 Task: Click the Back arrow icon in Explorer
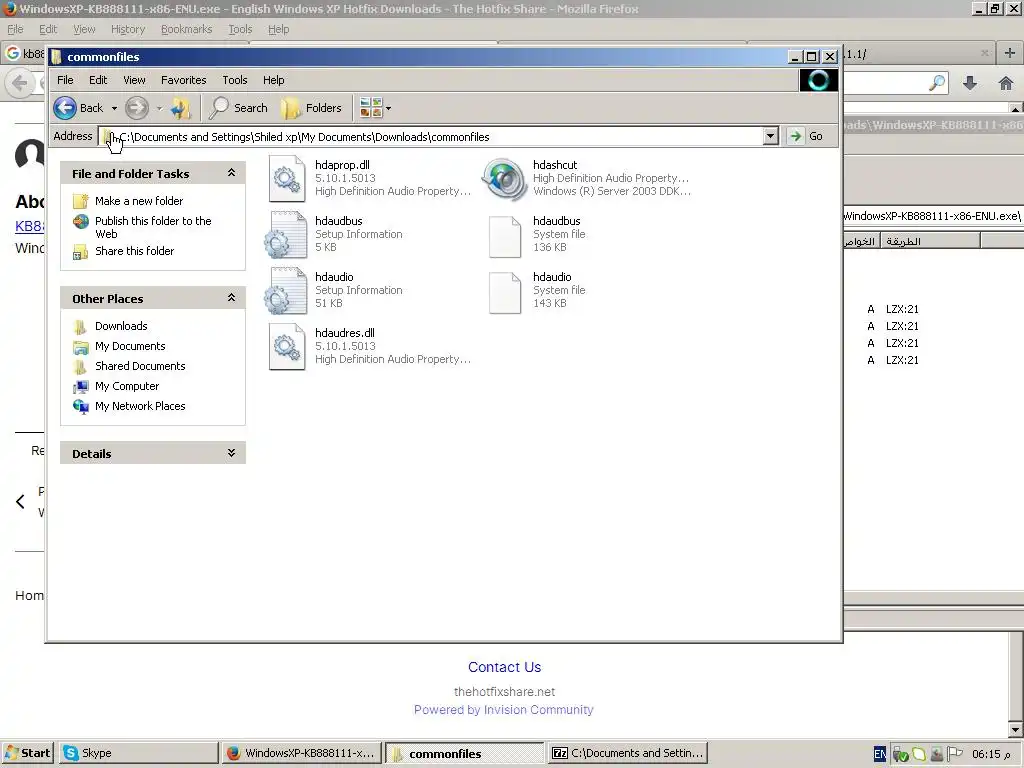(x=65, y=108)
